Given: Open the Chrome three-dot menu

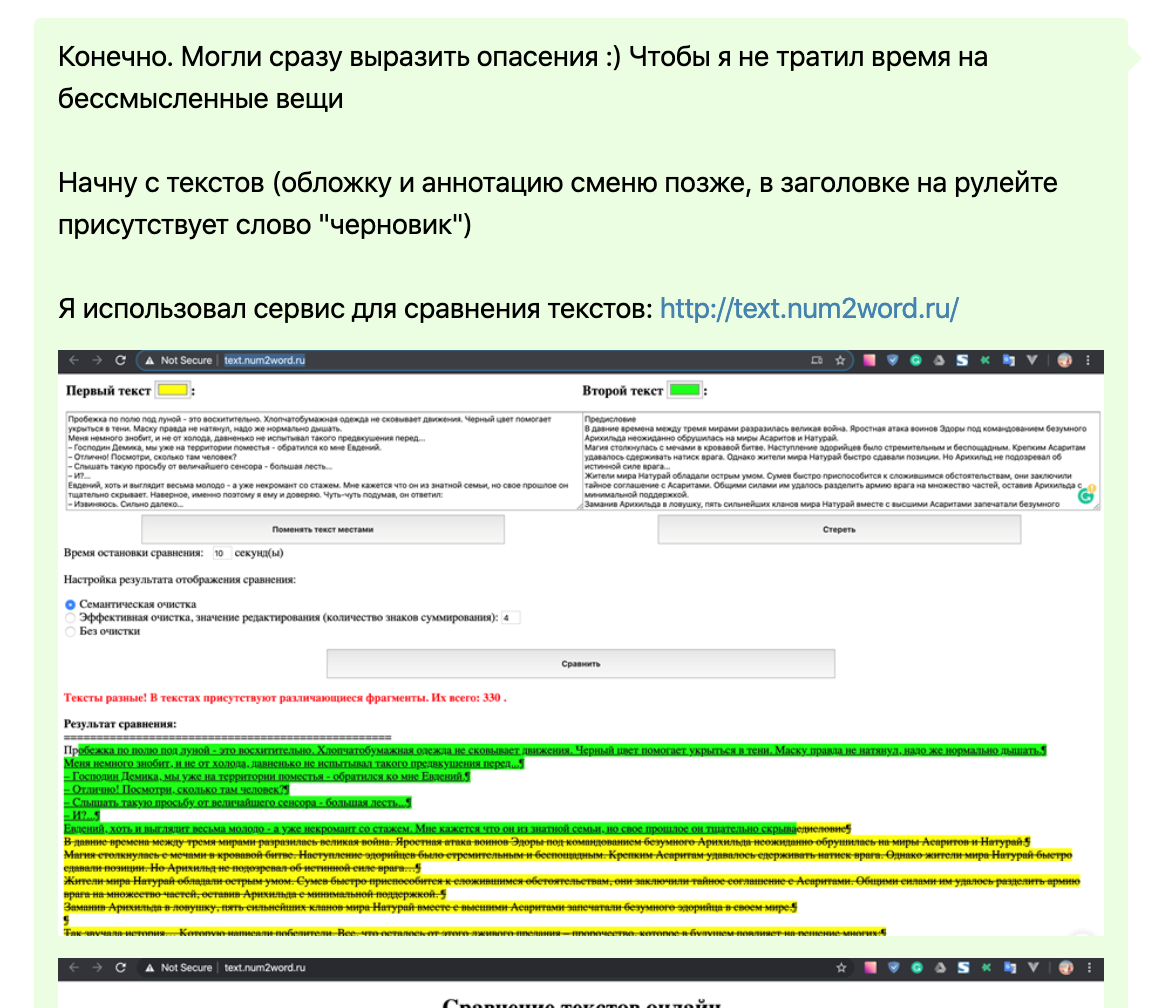Looking at the screenshot, I should [x=1088, y=361].
